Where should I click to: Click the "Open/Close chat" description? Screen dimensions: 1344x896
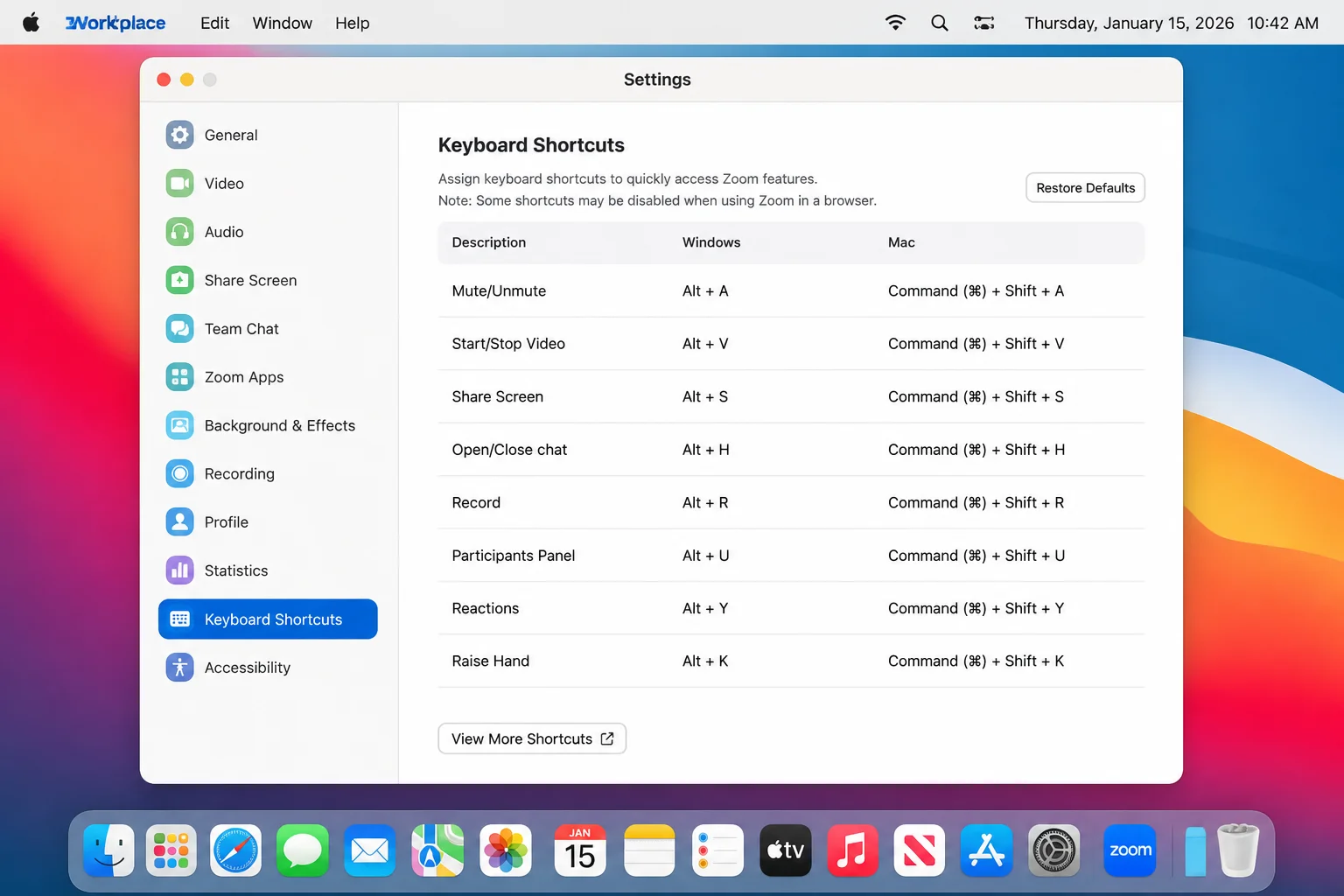509,450
